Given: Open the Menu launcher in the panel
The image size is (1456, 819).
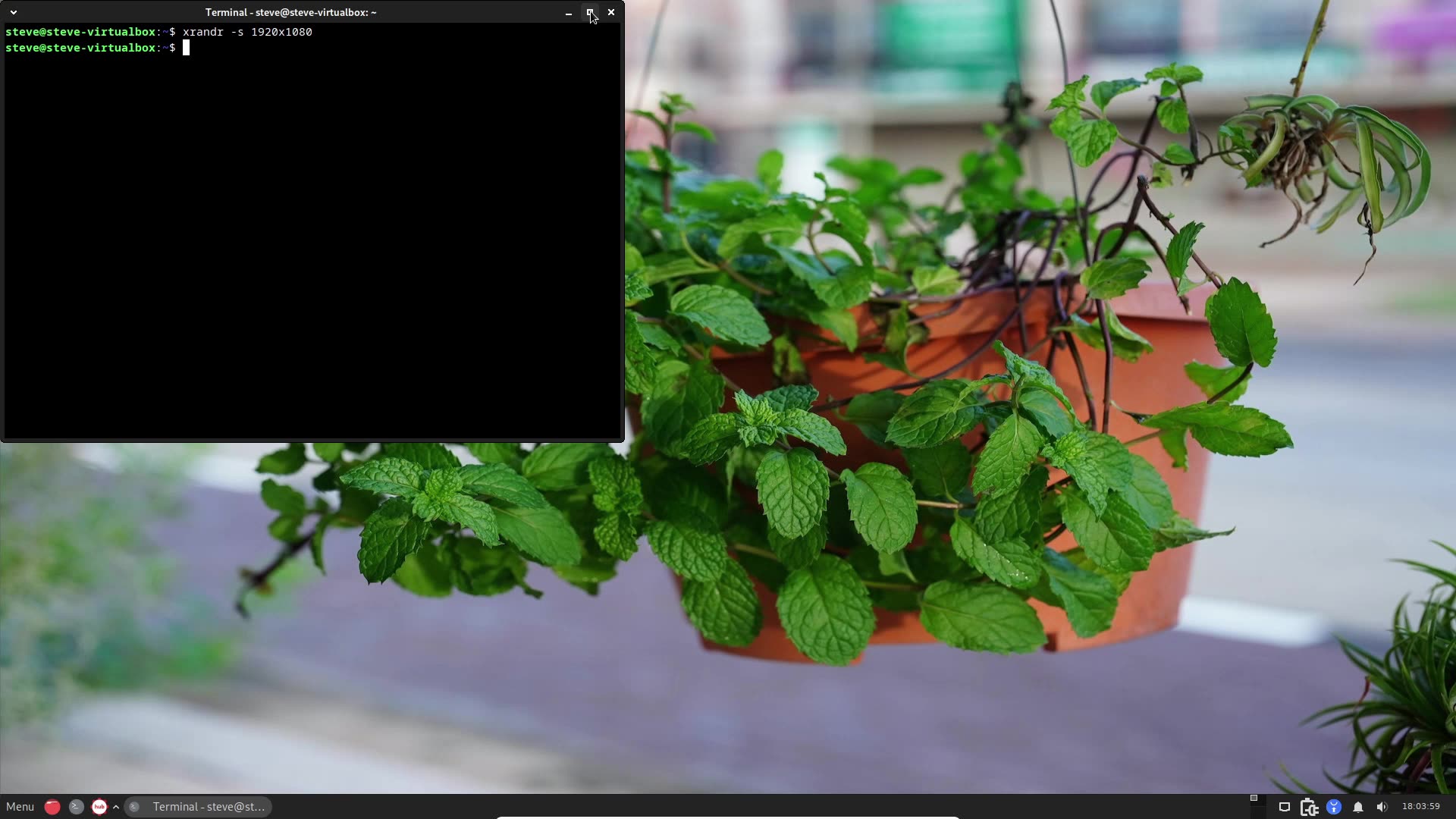Looking at the screenshot, I should point(20,807).
